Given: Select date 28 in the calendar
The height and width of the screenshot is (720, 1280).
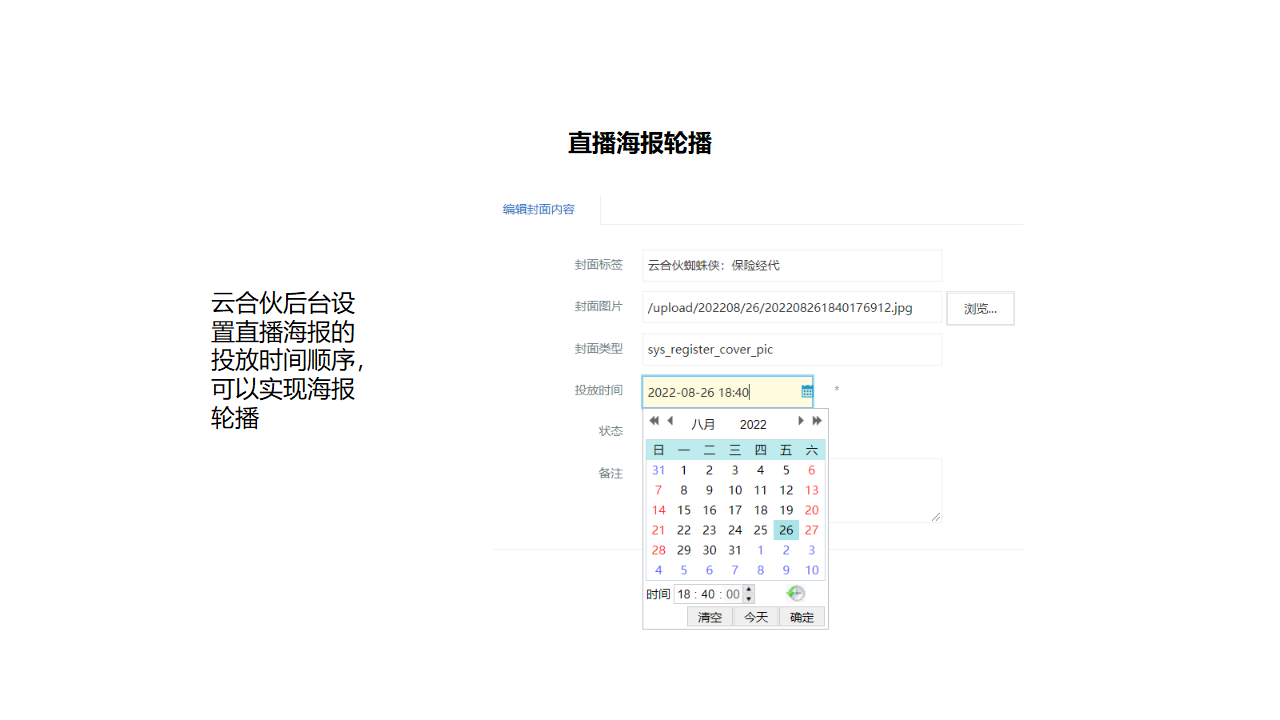Looking at the screenshot, I should click(658, 550).
